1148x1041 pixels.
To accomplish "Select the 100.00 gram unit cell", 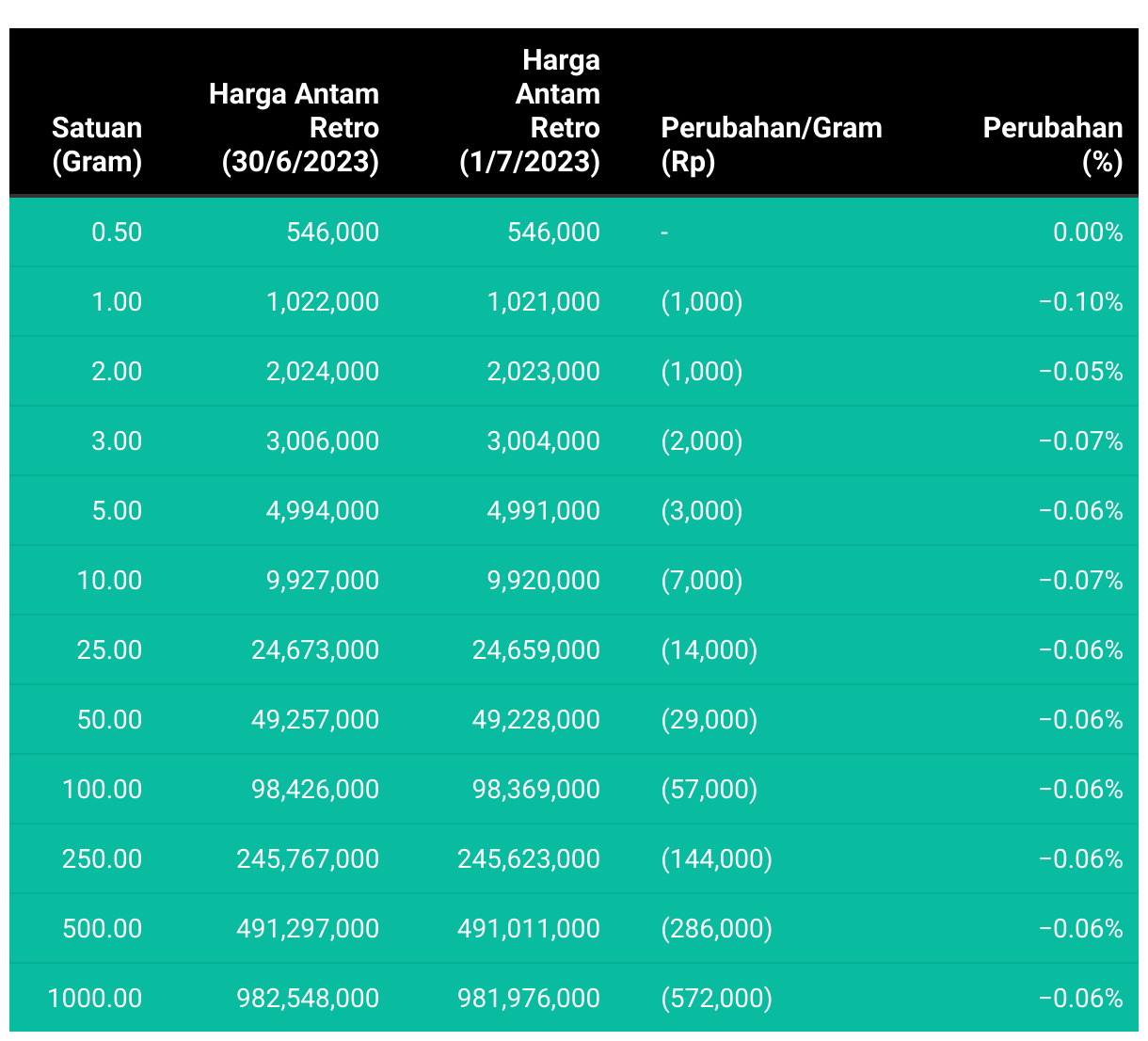I will [x=103, y=790].
